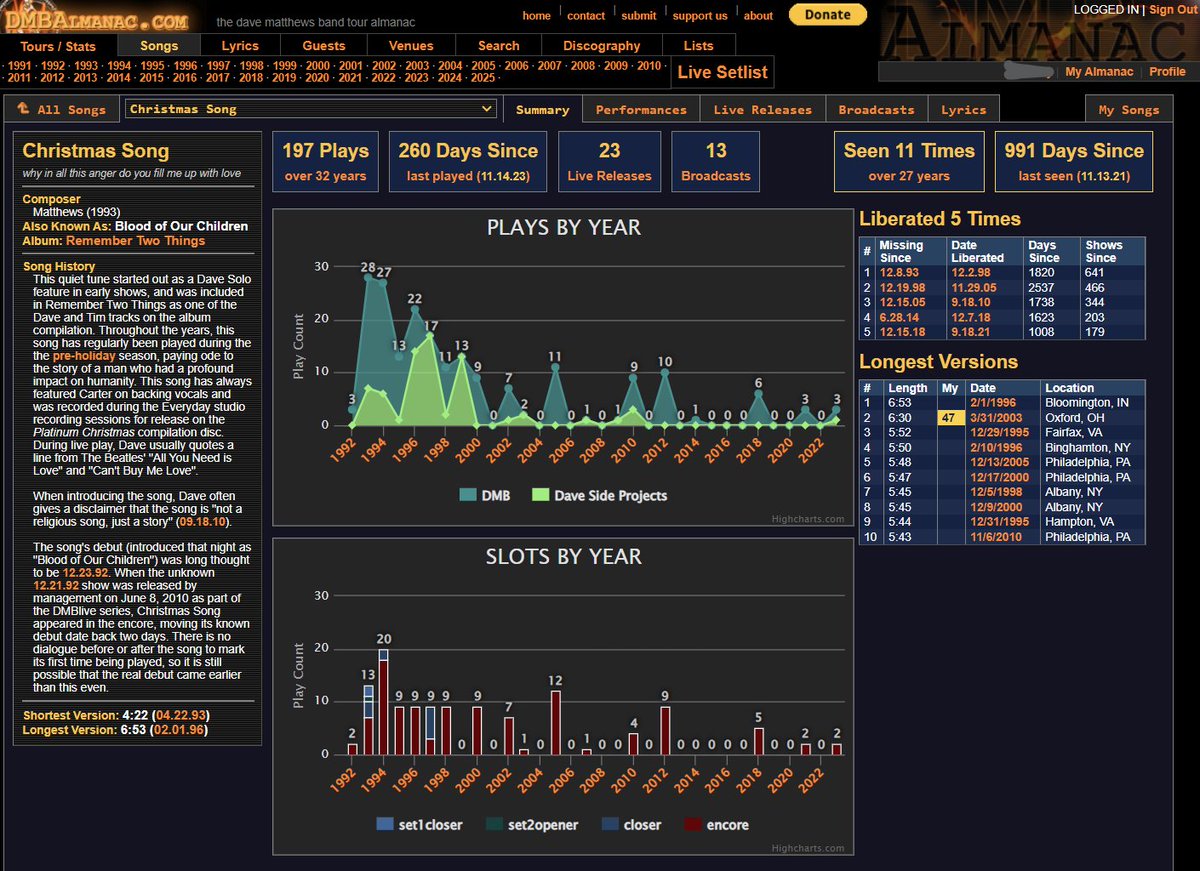
Task: Open the My Songs tab
Action: click(1128, 110)
